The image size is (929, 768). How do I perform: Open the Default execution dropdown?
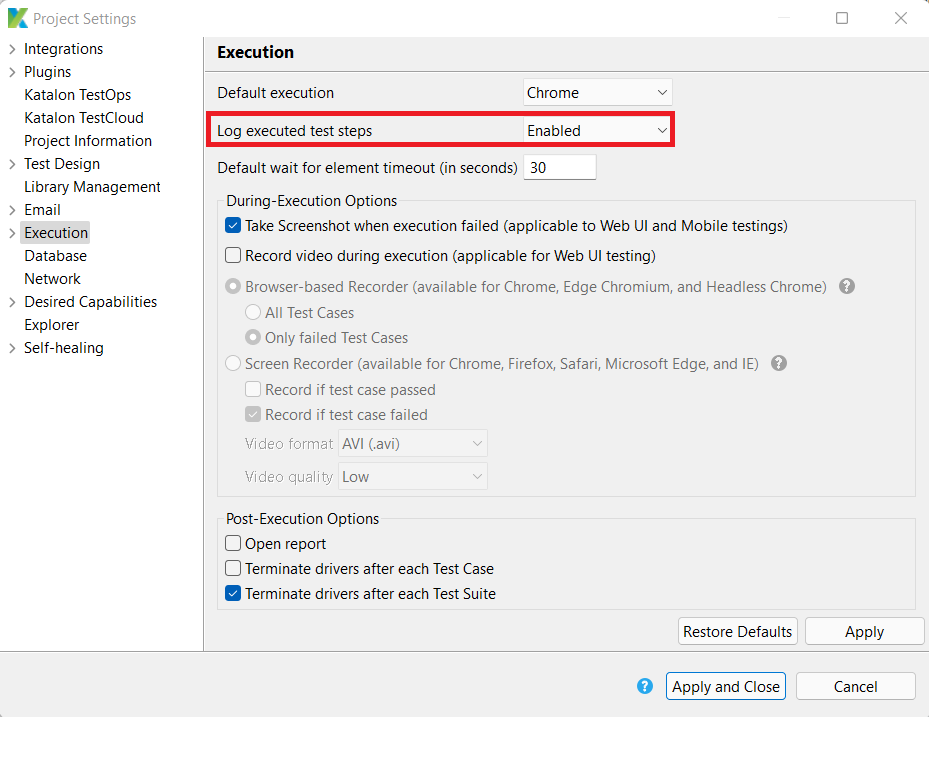point(598,93)
